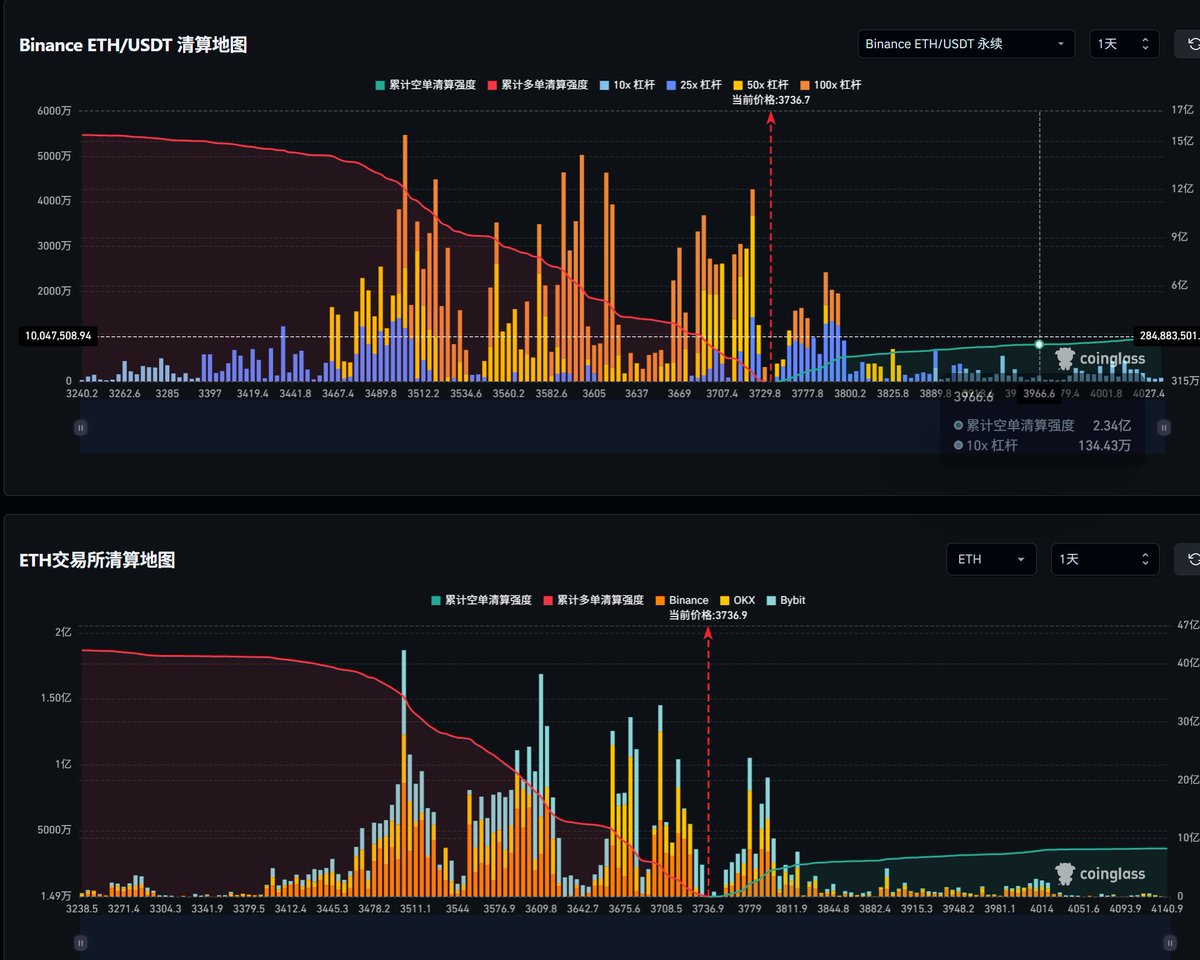Open the ETH coin selector dropdown
Screen dimensions: 1200x960
pos(991,559)
